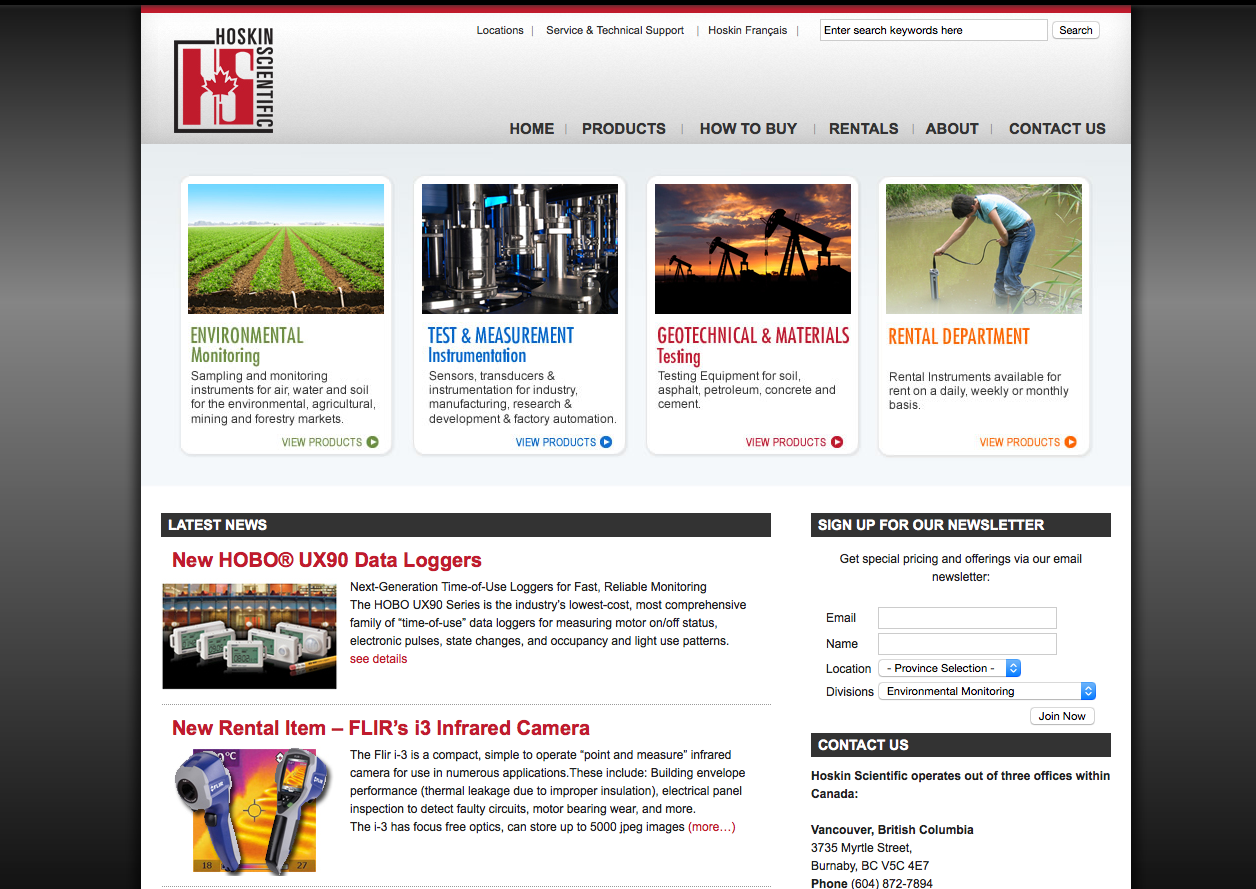Open the oil pumpjack sunset image
Screen dimensions: 1256x889
click(x=753, y=249)
